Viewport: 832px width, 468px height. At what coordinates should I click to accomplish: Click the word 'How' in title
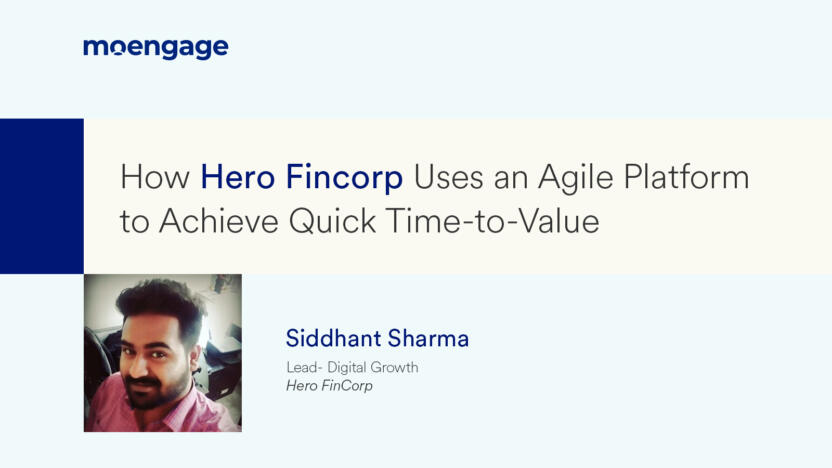coord(155,177)
